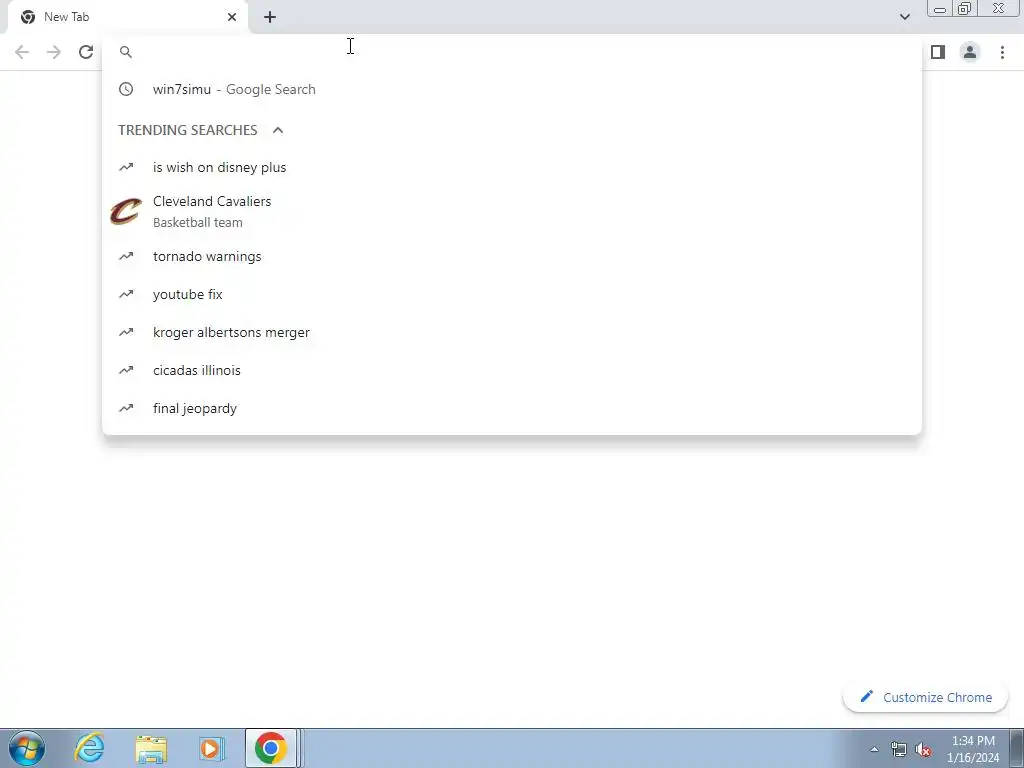Choose the 'youtube fix' trending search

pyautogui.click(x=512, y=295)
